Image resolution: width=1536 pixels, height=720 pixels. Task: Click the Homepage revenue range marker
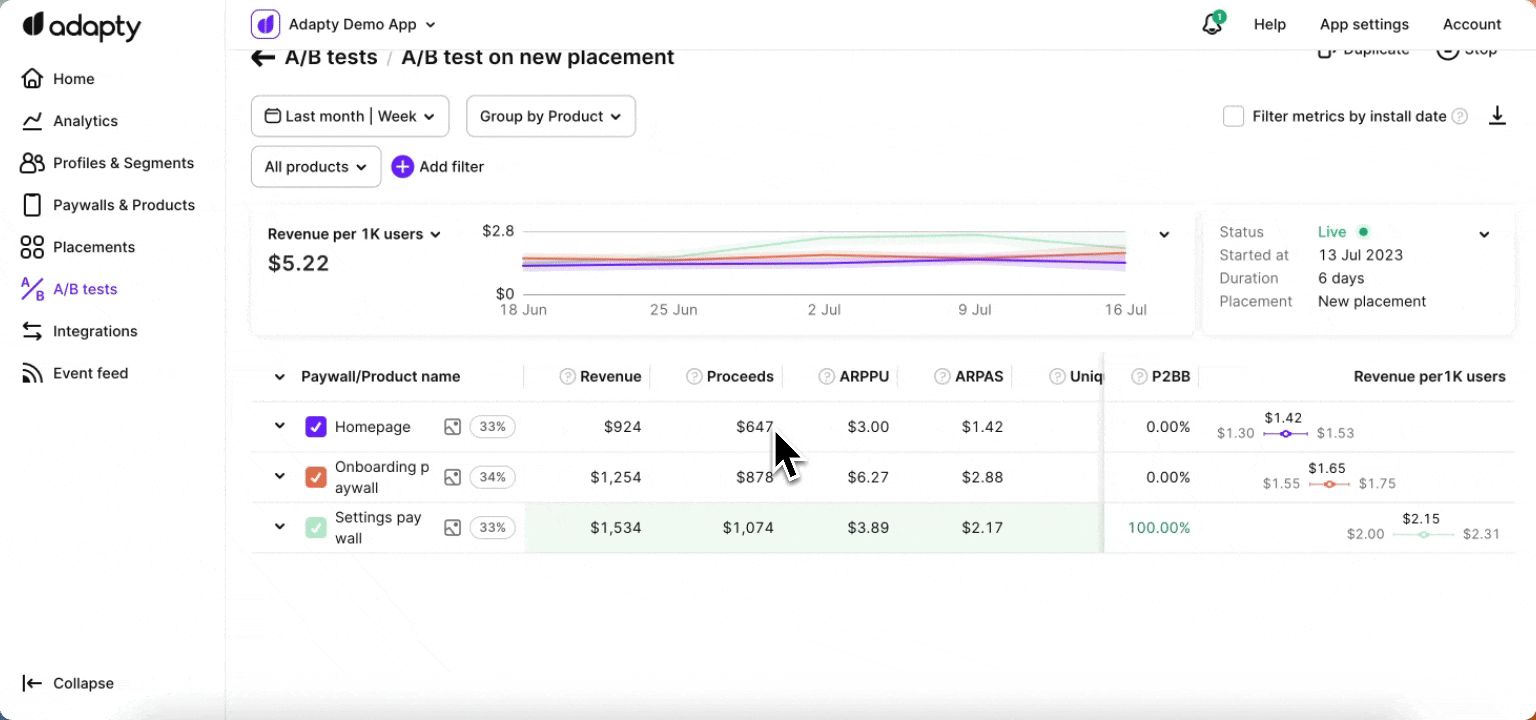[x=1286, y=434]
